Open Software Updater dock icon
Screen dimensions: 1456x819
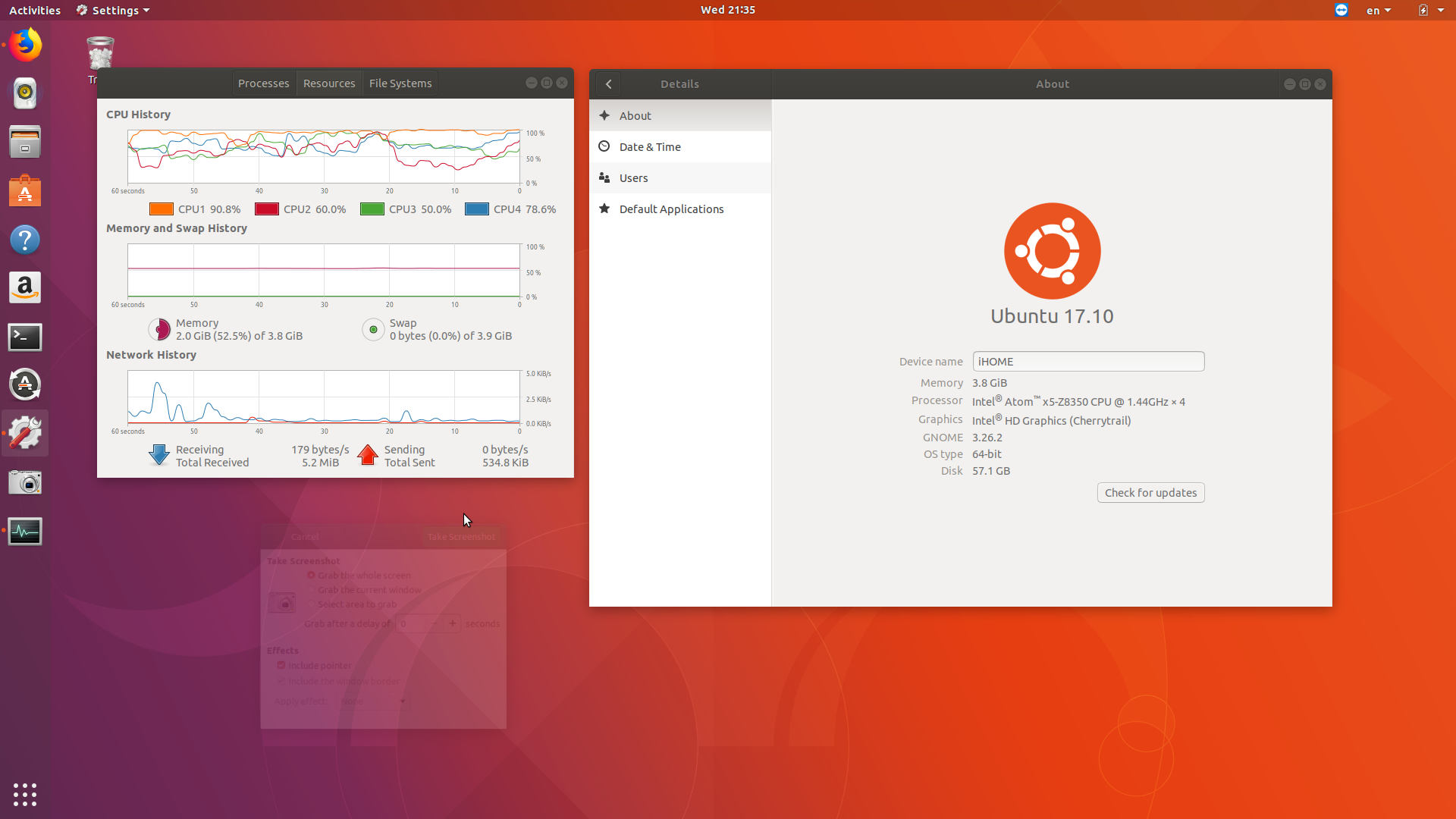pyautogui.click(x=25, y=384)
